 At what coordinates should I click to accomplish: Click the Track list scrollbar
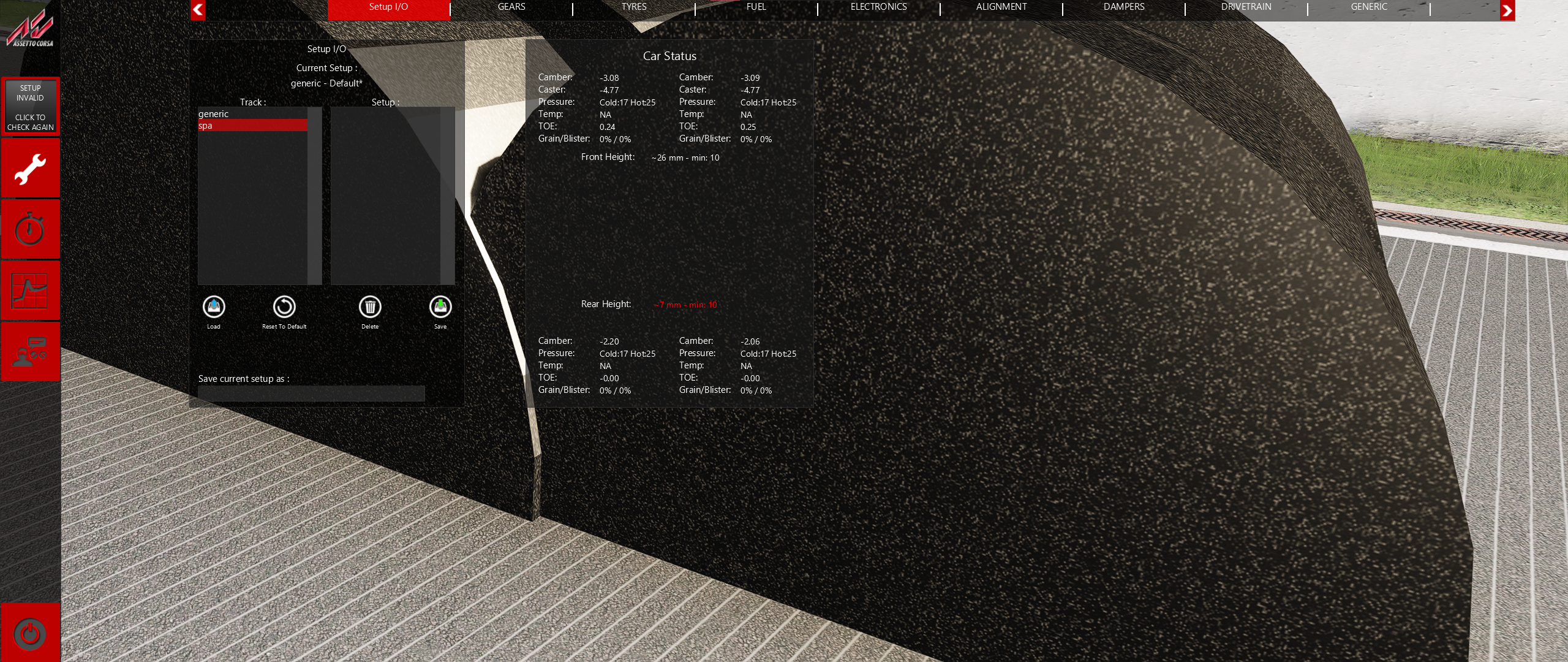(x=314, y=196)
